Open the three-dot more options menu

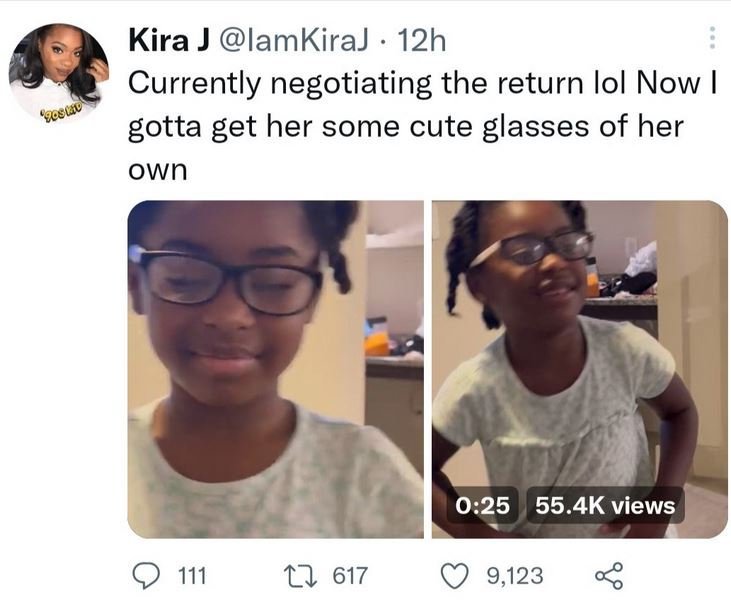click(x=712, y=38)
